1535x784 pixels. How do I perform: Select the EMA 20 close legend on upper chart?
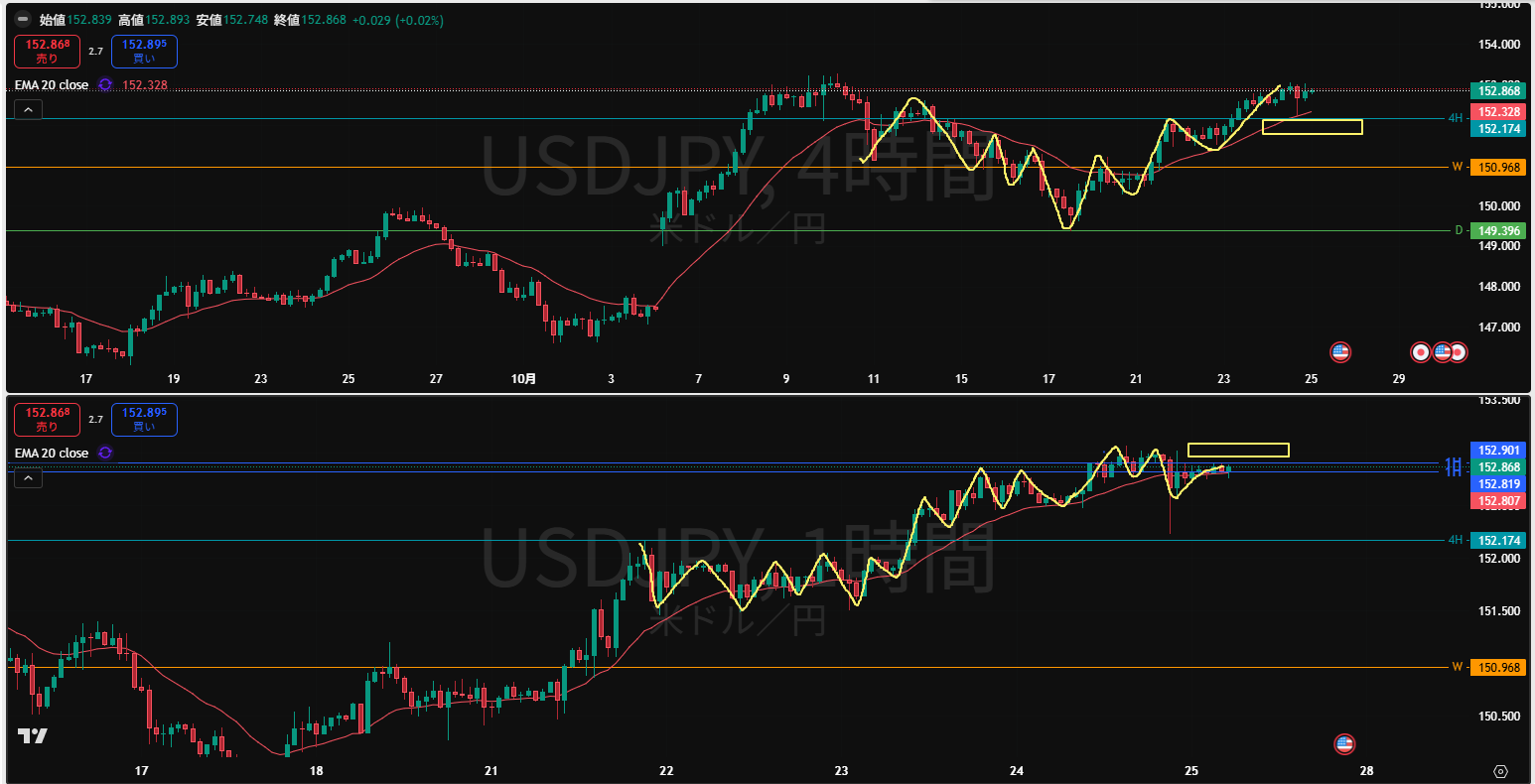point(52,85)
